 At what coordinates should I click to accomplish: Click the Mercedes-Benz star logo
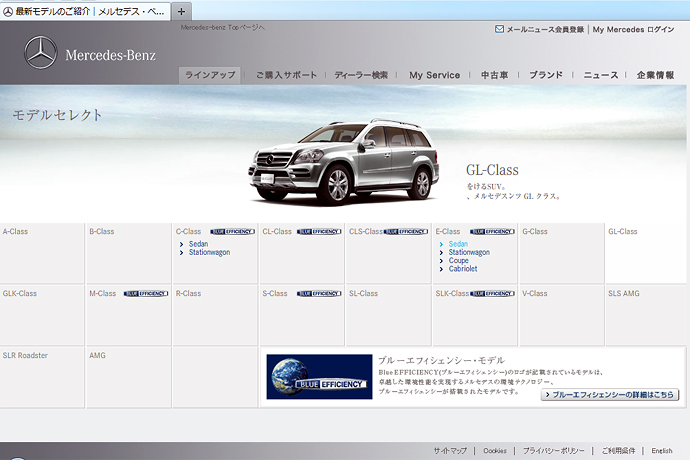tap(40, 53)
